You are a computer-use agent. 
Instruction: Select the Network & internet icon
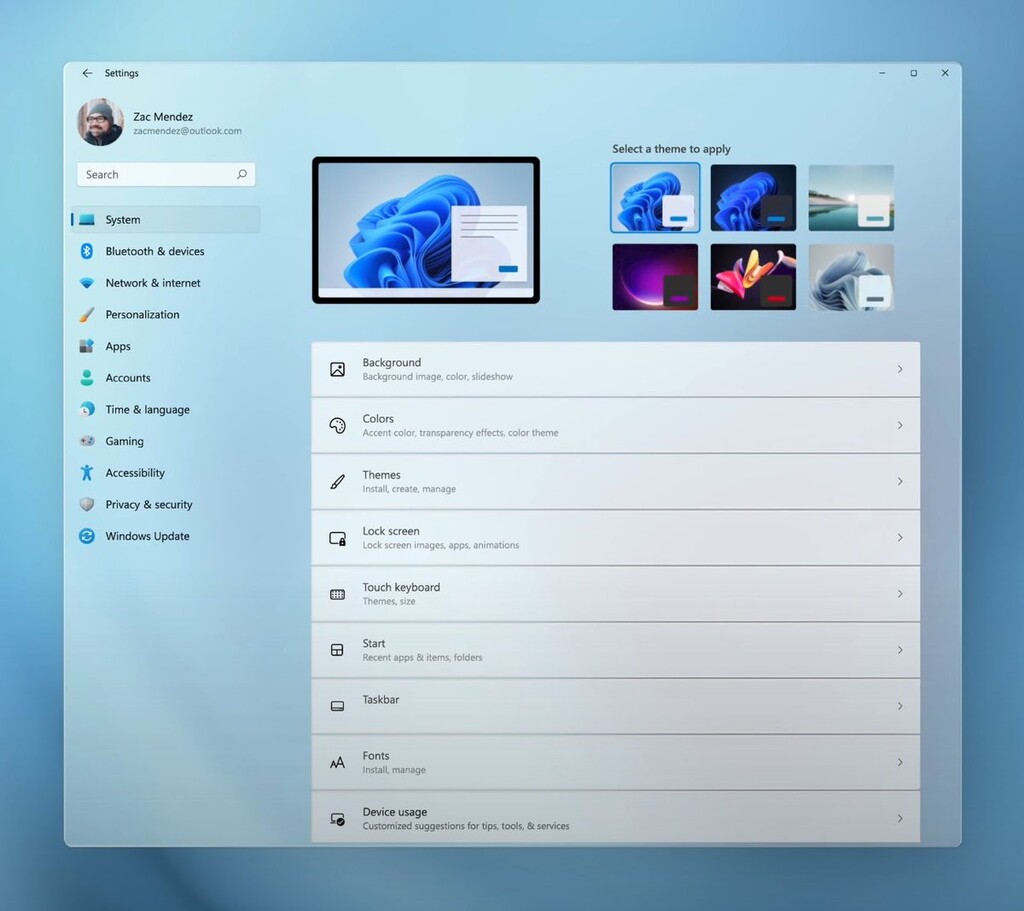click(x=89, y=283)
